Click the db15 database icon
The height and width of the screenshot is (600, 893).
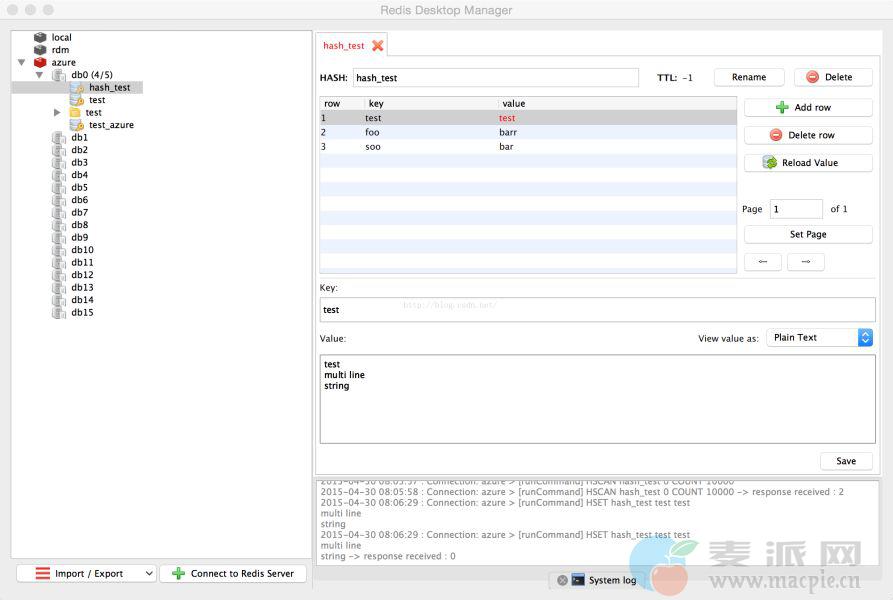[59, 313]
